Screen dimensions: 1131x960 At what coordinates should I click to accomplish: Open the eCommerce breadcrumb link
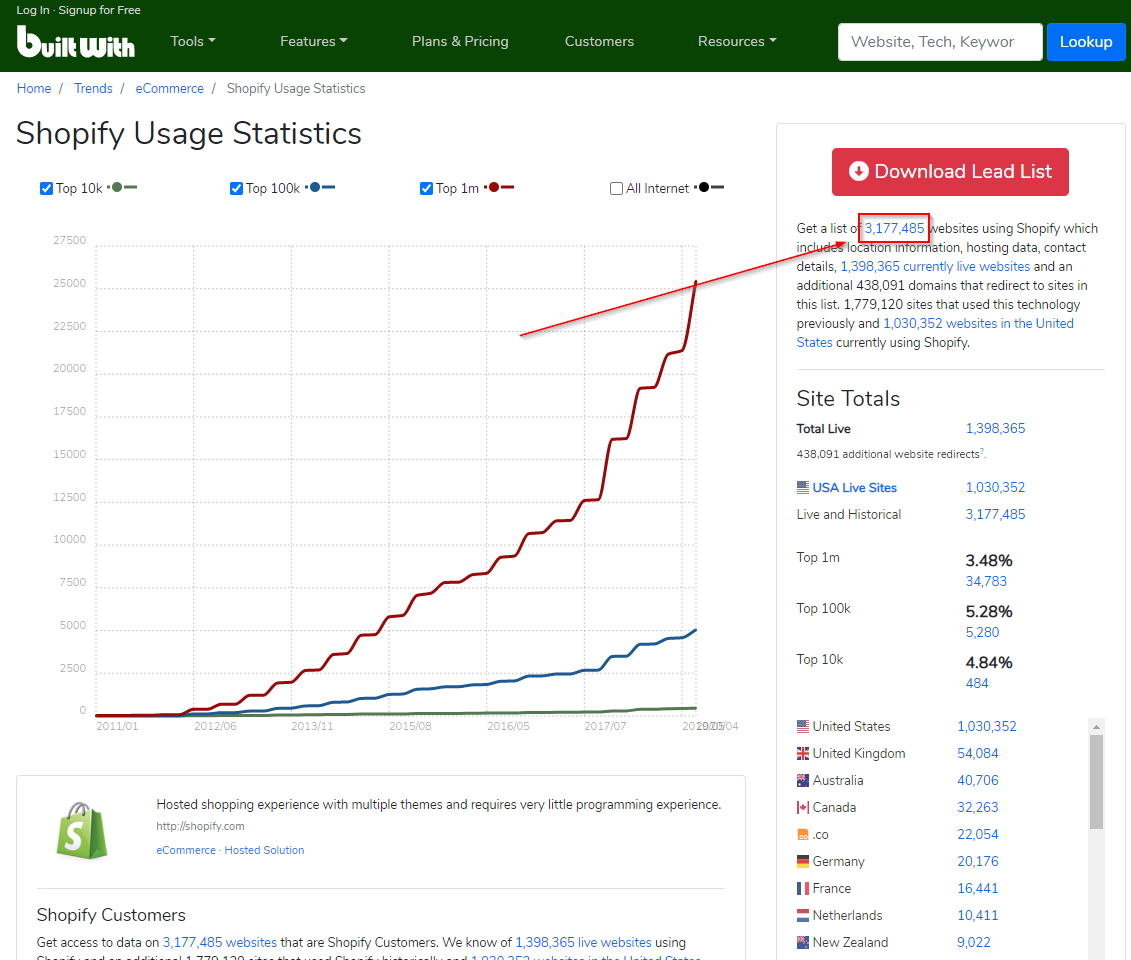point(170,88)
